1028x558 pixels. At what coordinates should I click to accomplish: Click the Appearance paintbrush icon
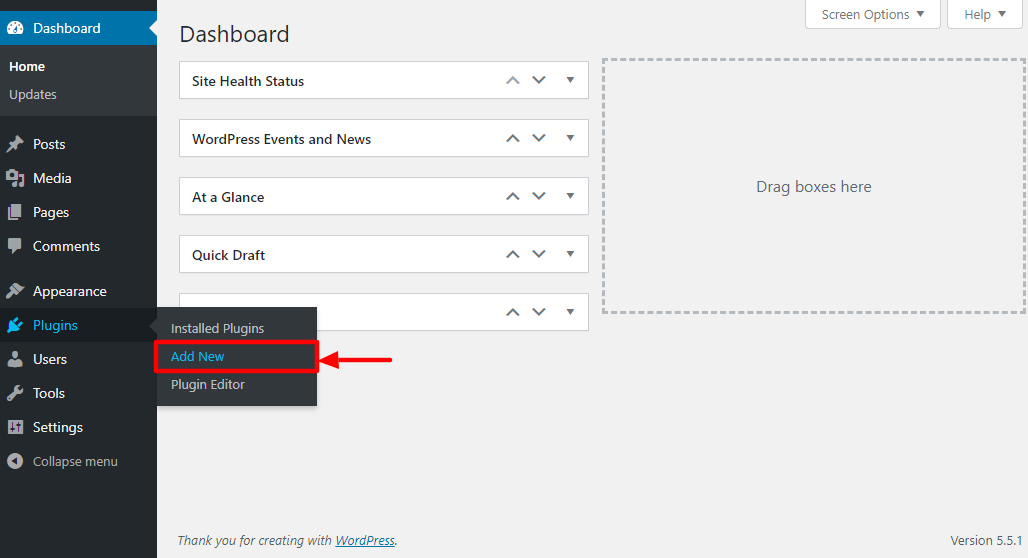15,291
